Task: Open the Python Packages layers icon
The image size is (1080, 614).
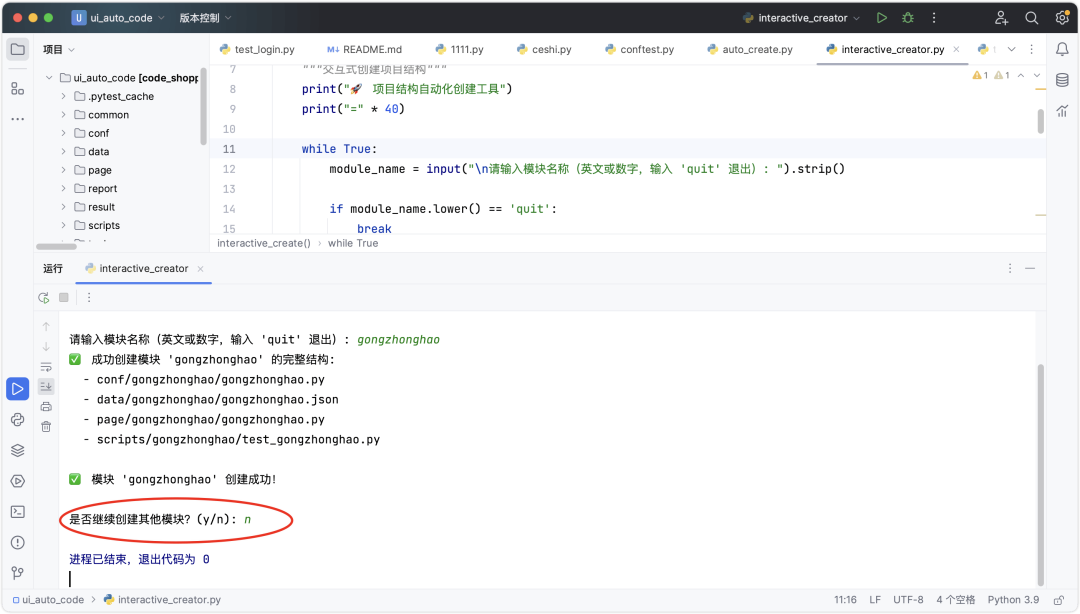Action: (18, 450)
